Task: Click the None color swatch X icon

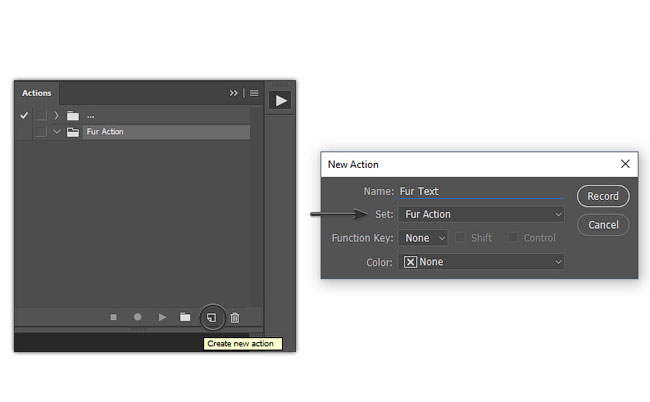Action: click(410, 262)
